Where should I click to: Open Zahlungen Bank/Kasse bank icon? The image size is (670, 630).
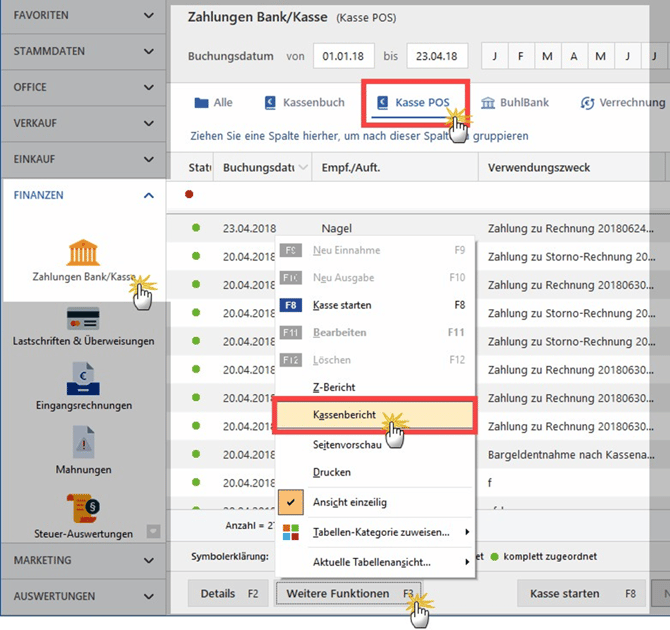[83, 251]
